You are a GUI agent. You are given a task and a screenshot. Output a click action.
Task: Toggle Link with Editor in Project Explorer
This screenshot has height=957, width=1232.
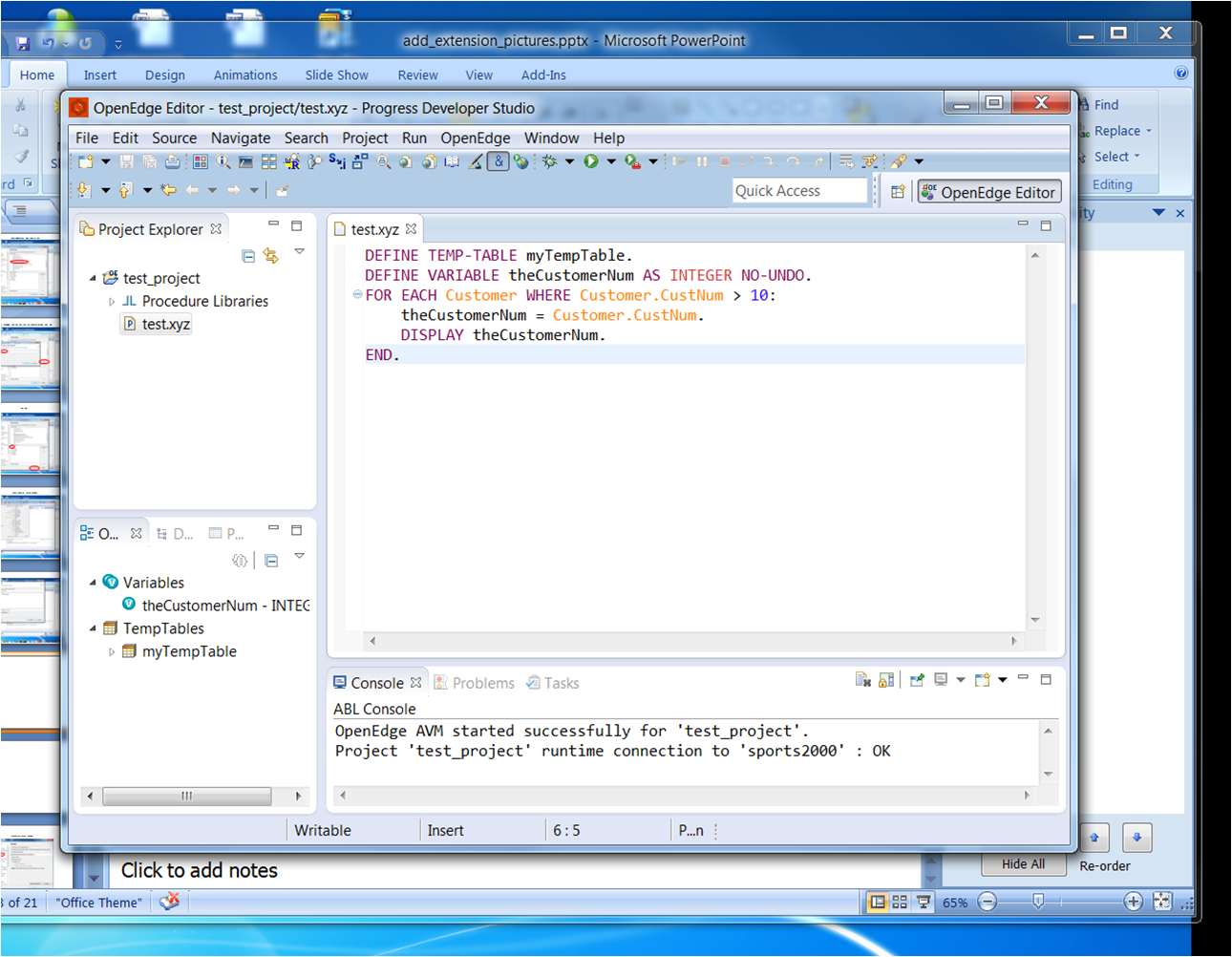tap(271, 256)
